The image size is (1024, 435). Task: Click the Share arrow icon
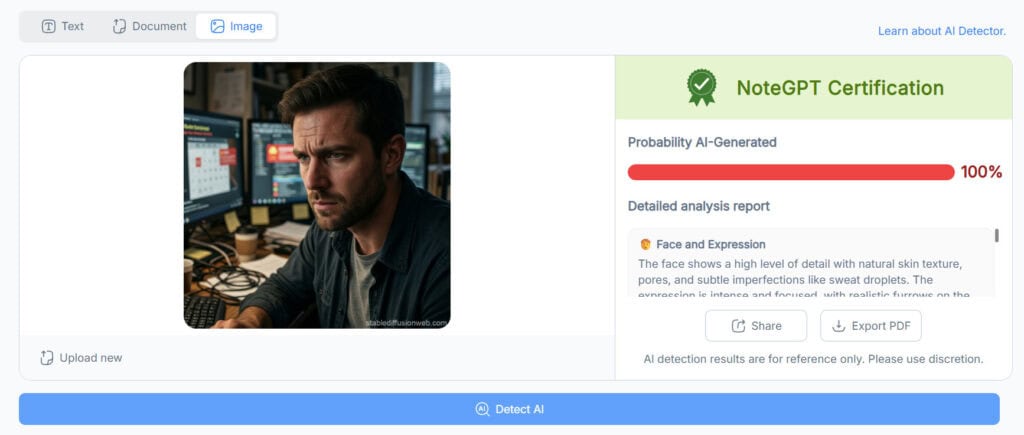click(739, 326)
